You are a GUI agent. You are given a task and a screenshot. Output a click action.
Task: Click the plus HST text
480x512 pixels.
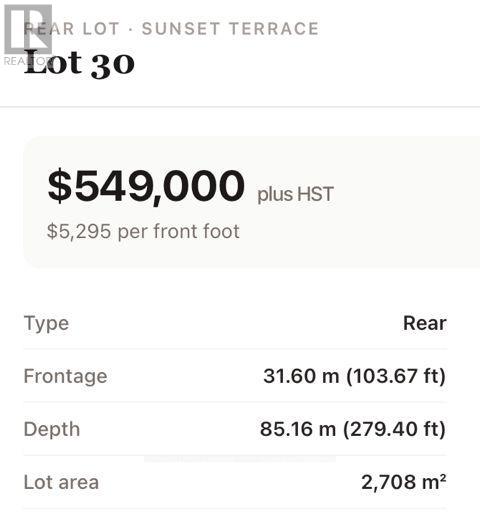pyautogui.click(x=295, y=194)
